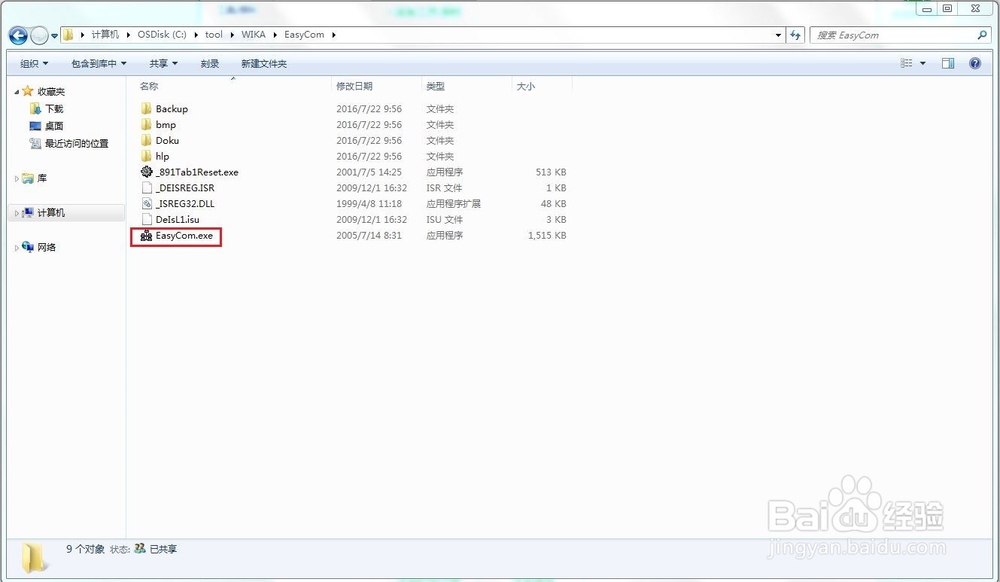Viewport: 1000px width, 582px height.
Task: Click the refresh button beside address bar
Action: tap(795, 35)
